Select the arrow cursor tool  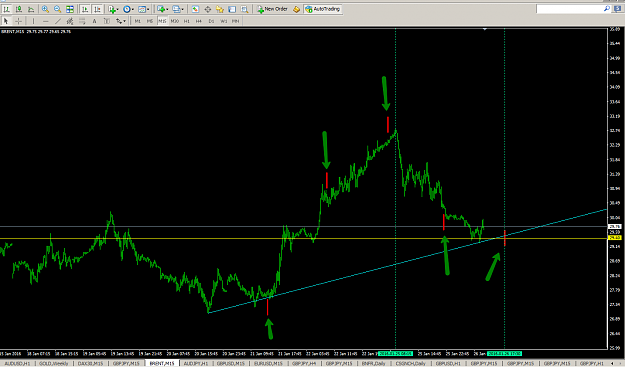click(x=6, y=21)
